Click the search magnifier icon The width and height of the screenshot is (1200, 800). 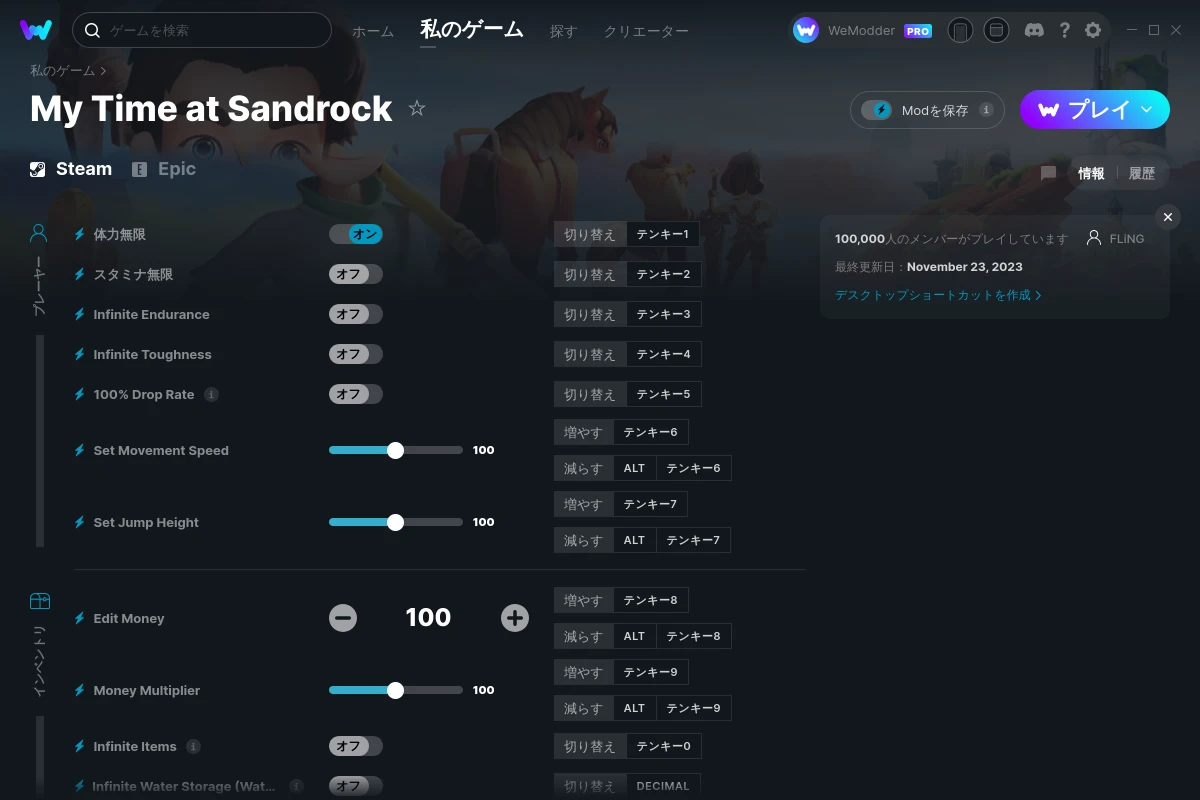(x=92, y=30)
